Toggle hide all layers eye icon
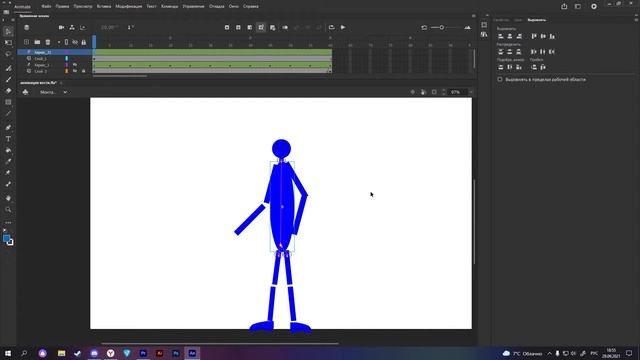This screenshot has width=640, height=360. click(x=75, y=42)
